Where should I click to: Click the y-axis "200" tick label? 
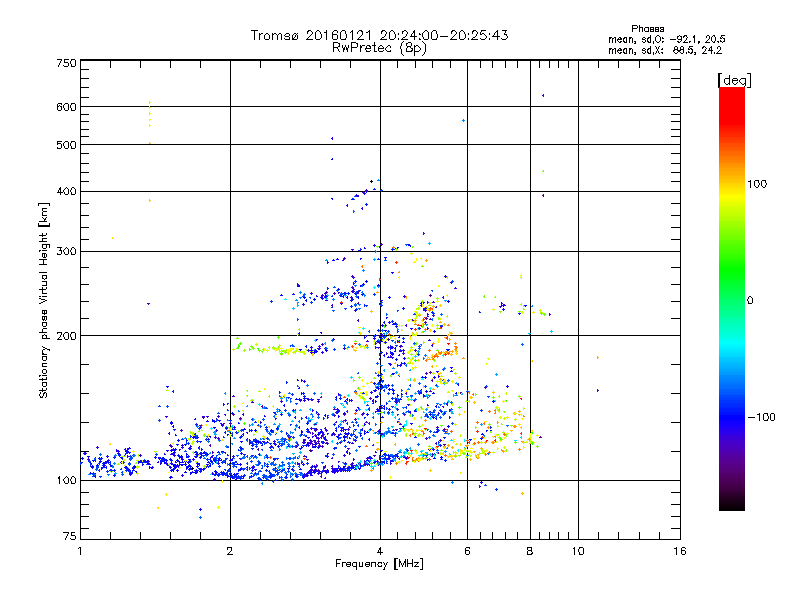point(66,336)
